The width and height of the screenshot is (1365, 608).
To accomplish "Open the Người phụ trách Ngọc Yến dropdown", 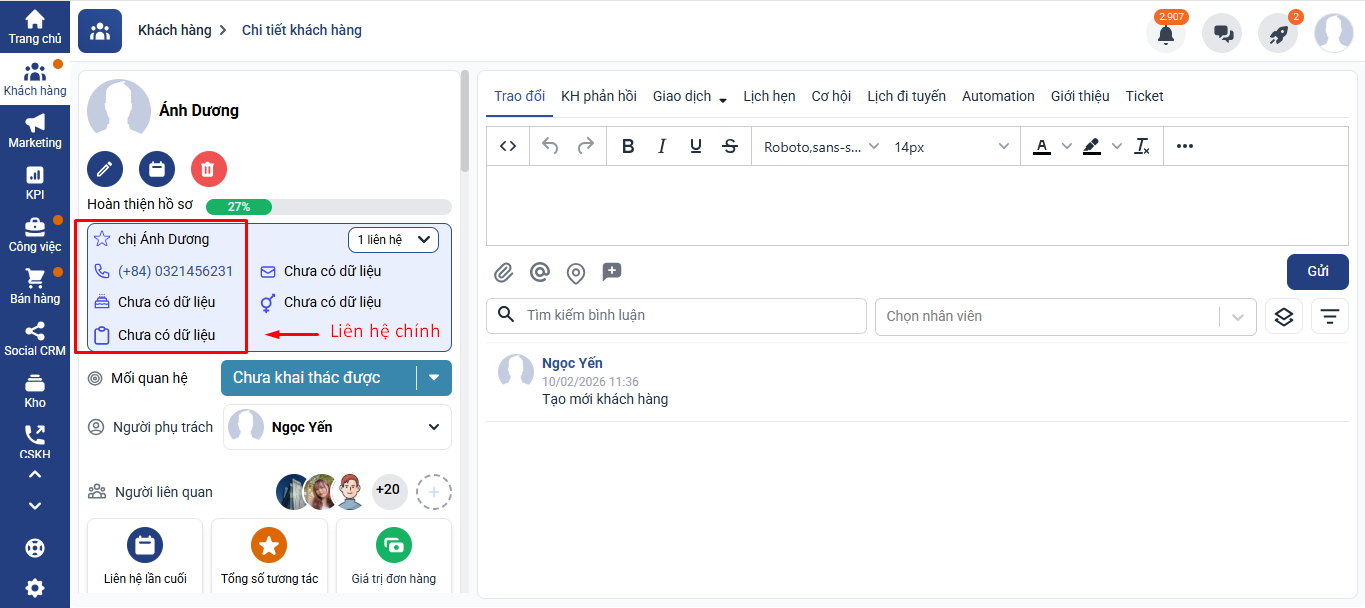I will pyautogui.click(x=337, y=427).
